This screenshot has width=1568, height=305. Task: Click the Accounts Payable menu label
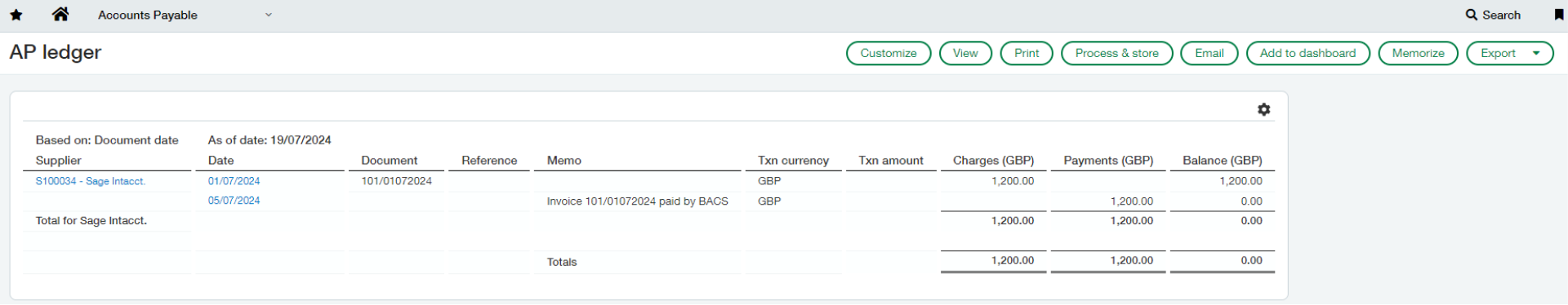click(x=148, y=15)
